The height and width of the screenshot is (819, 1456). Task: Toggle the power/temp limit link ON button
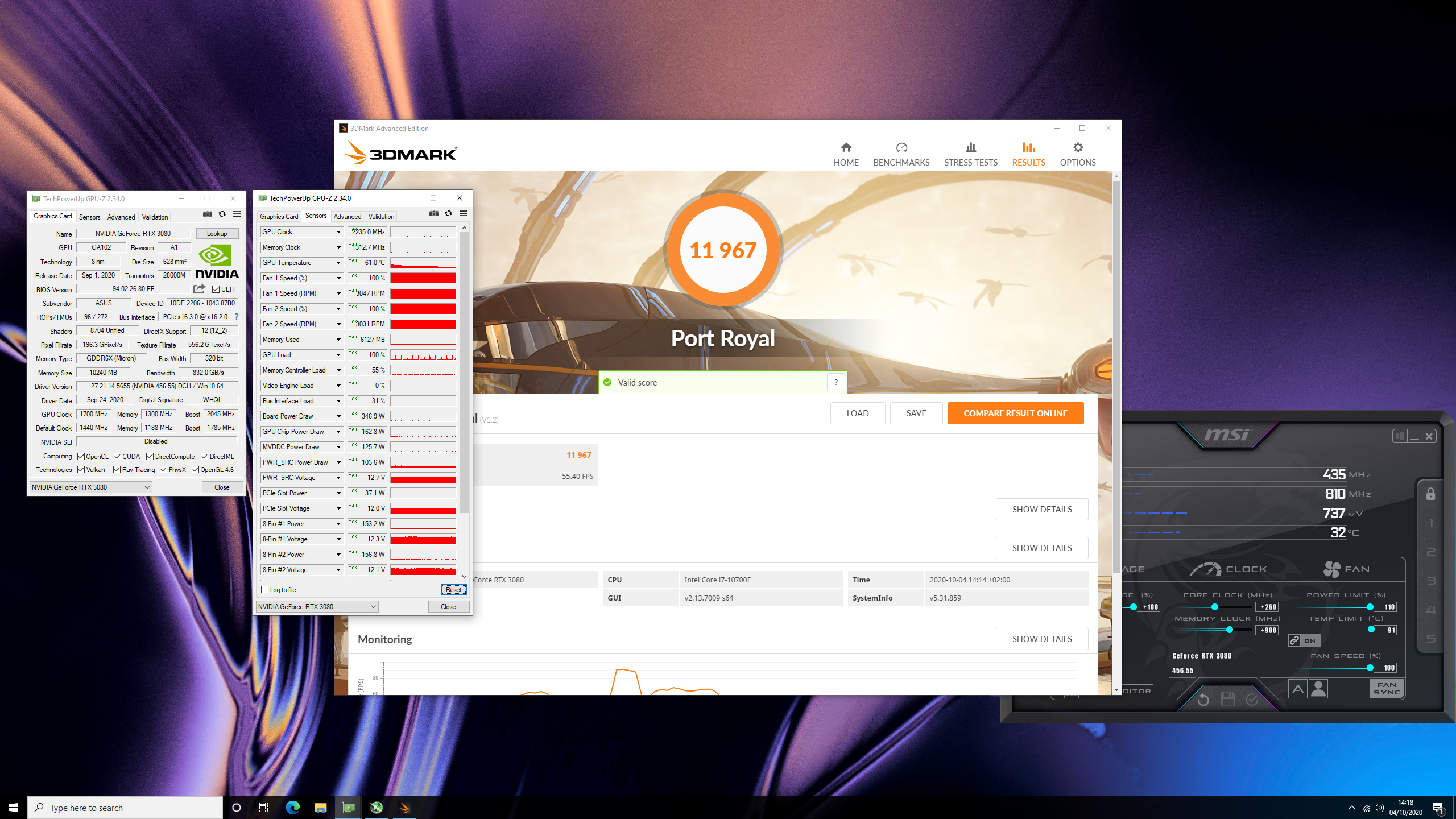tap(1305, 640)
